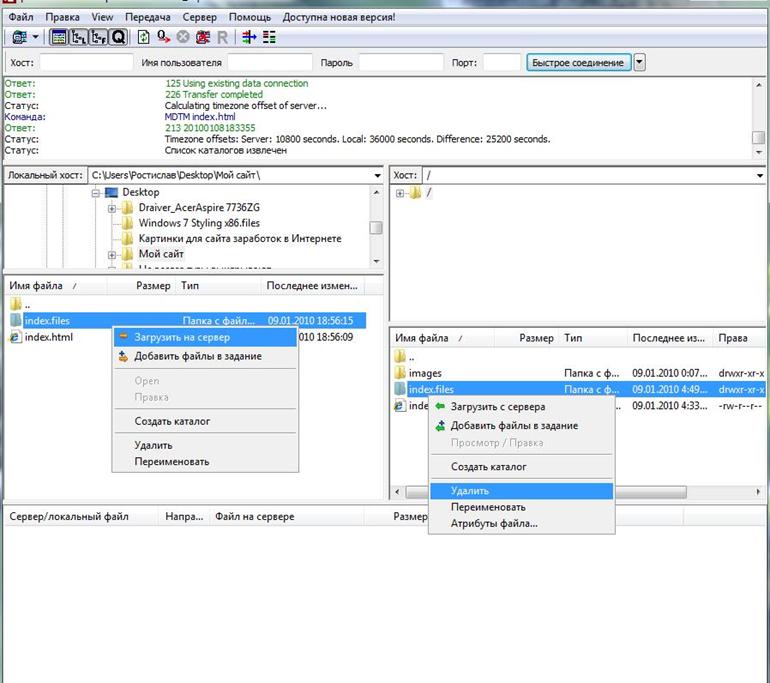Toggle the local directory tree display
This screenshot has height=683, width=770.
click(x=78, y=37)
